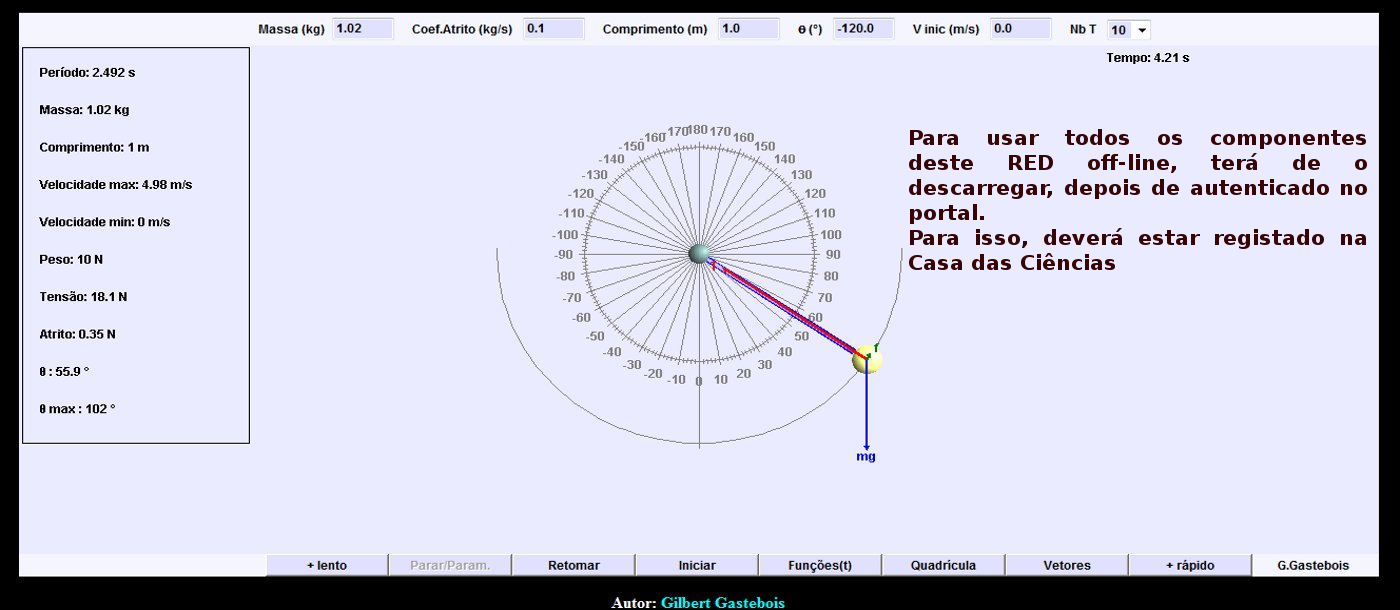Click the 90 degree protractor mark

833,255
